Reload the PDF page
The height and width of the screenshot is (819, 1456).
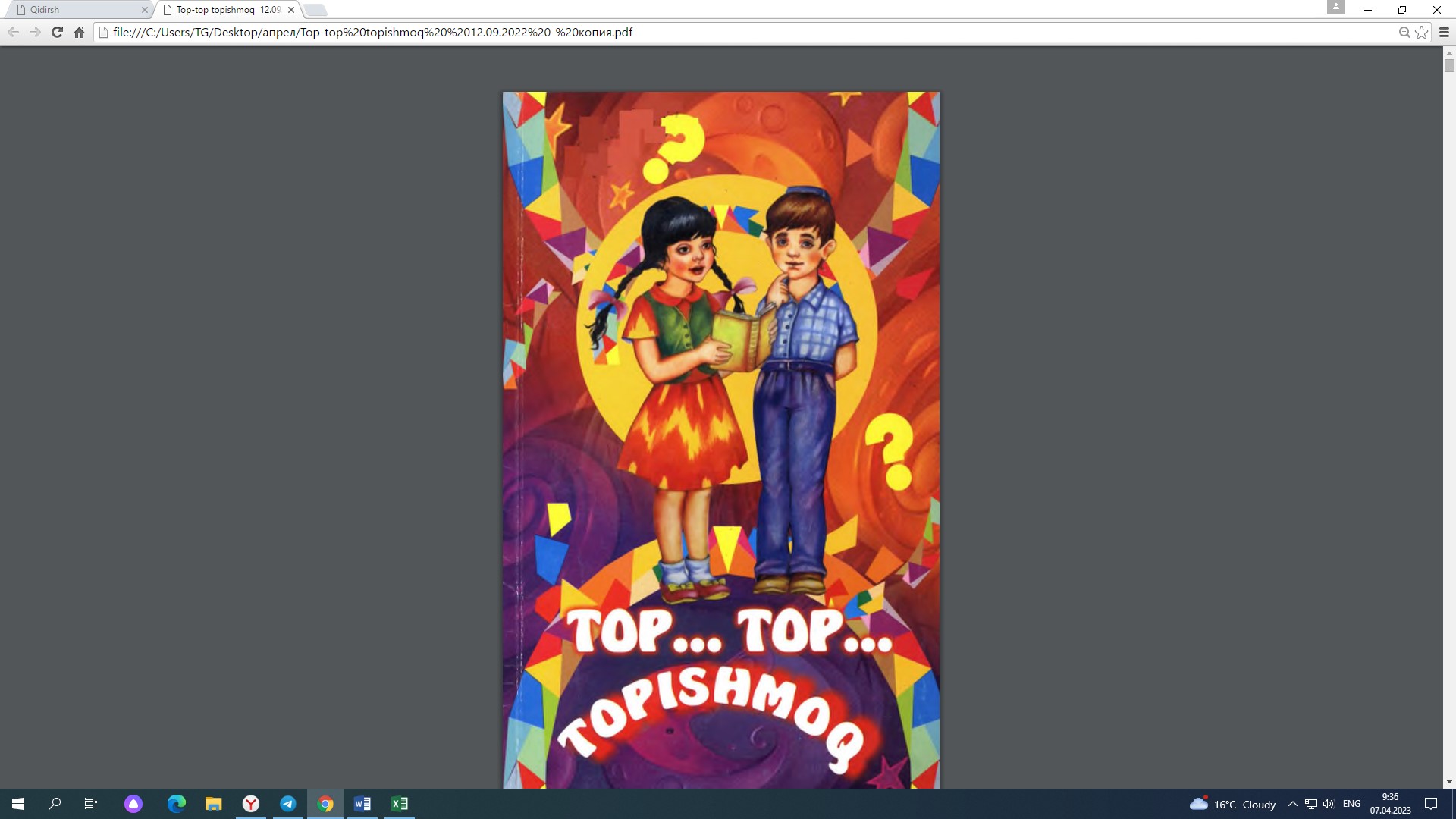pyautogui.click(x=57, y=33)
